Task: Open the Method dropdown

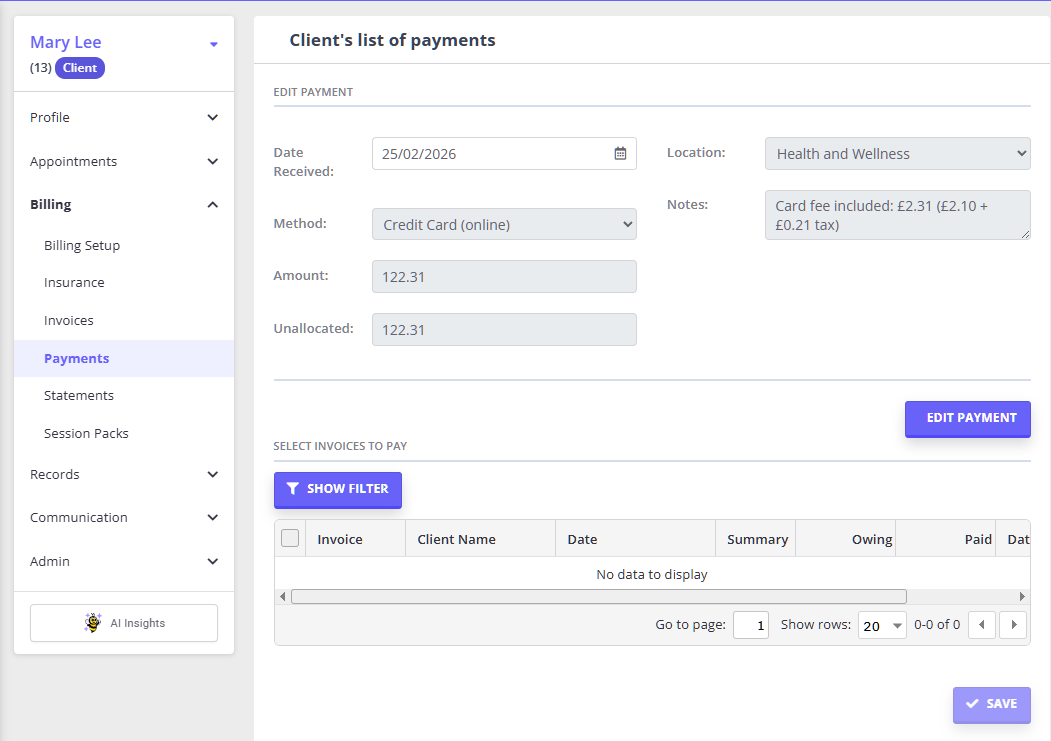Action: click(x=504, y=225)
